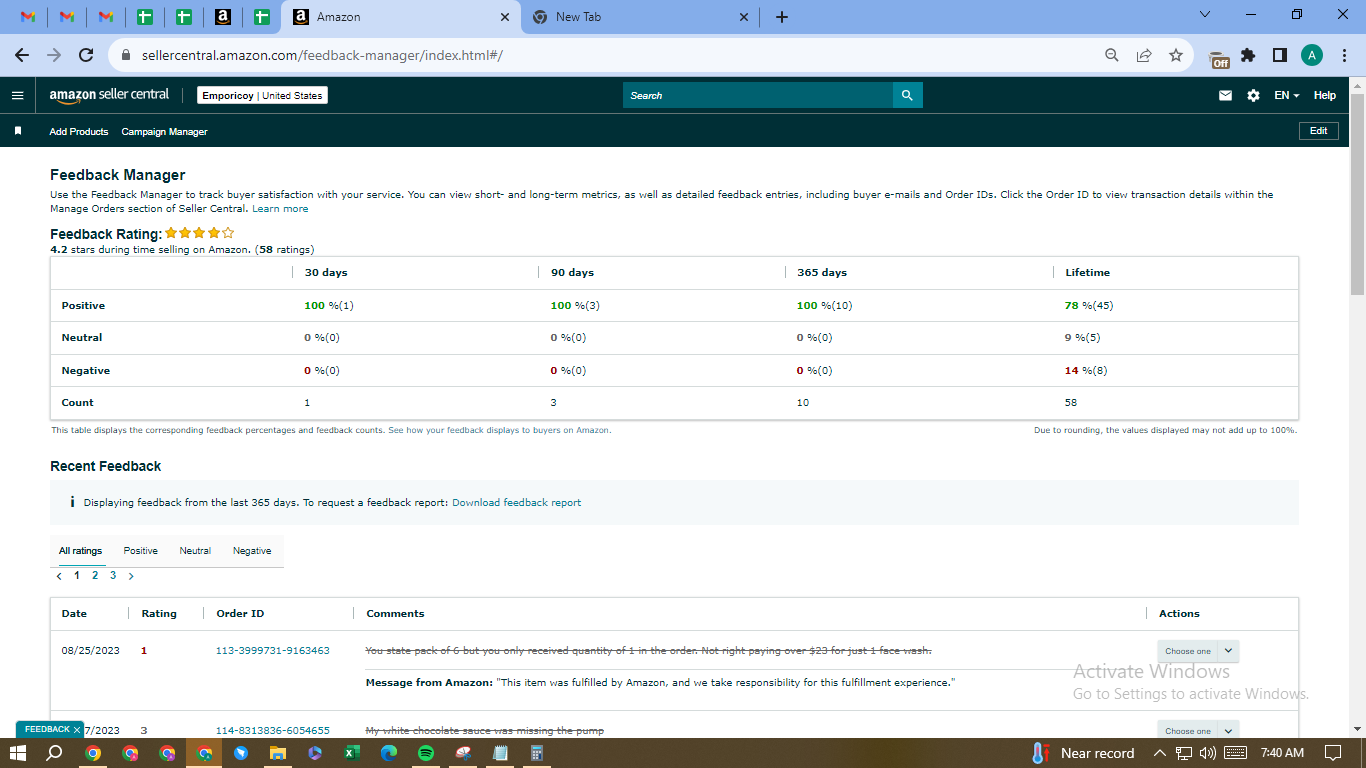
Task: Open the Help link in the header
Action: coord(1325,95)
